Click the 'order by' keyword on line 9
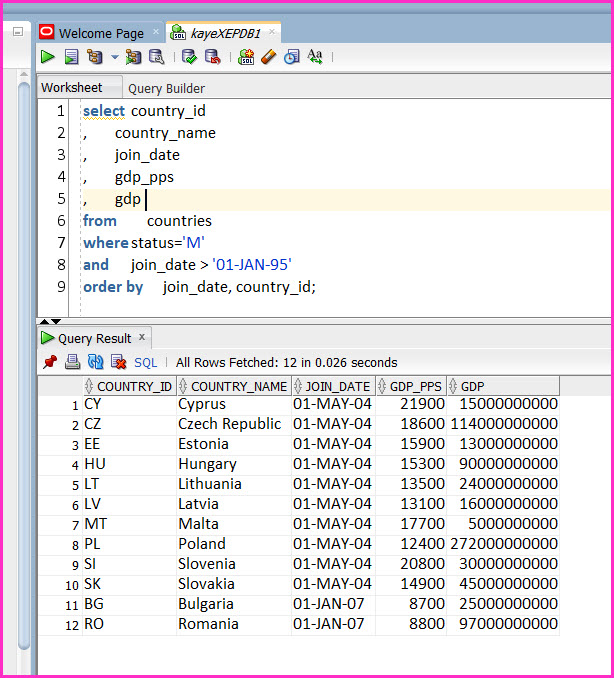The height and width of the screenshot is (678, 614). click(113, 287)
